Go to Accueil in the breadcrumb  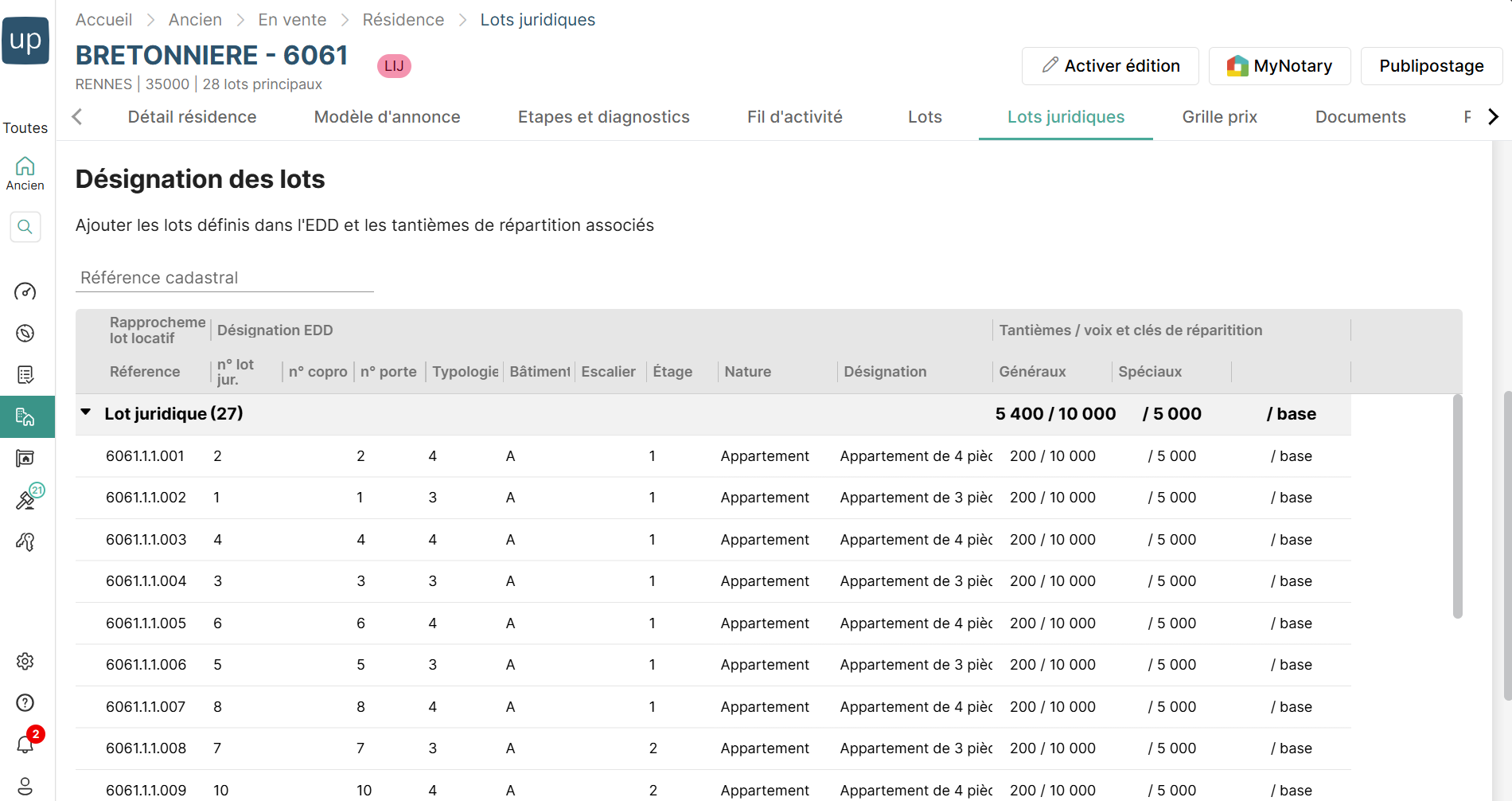pos(103,20)
